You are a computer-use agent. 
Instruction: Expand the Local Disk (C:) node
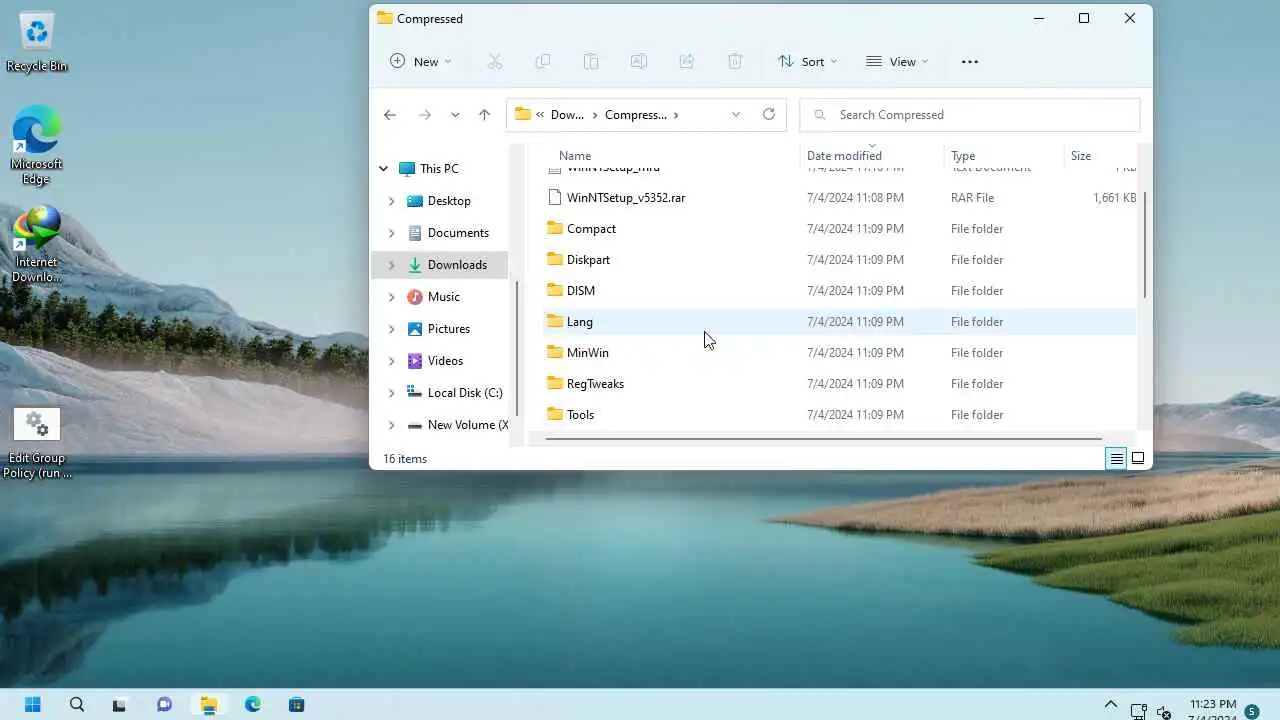[392, 393]
